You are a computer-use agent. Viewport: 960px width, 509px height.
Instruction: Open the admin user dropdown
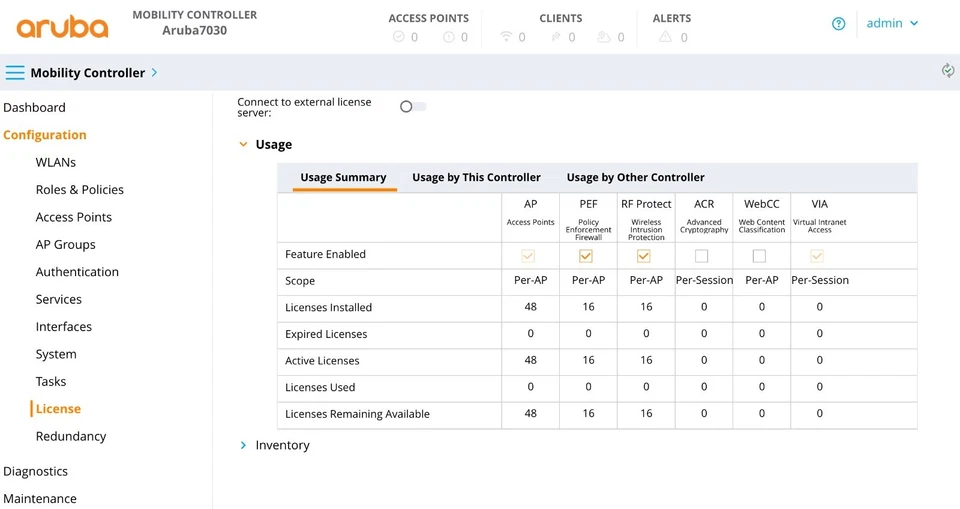tap(892, 23)
